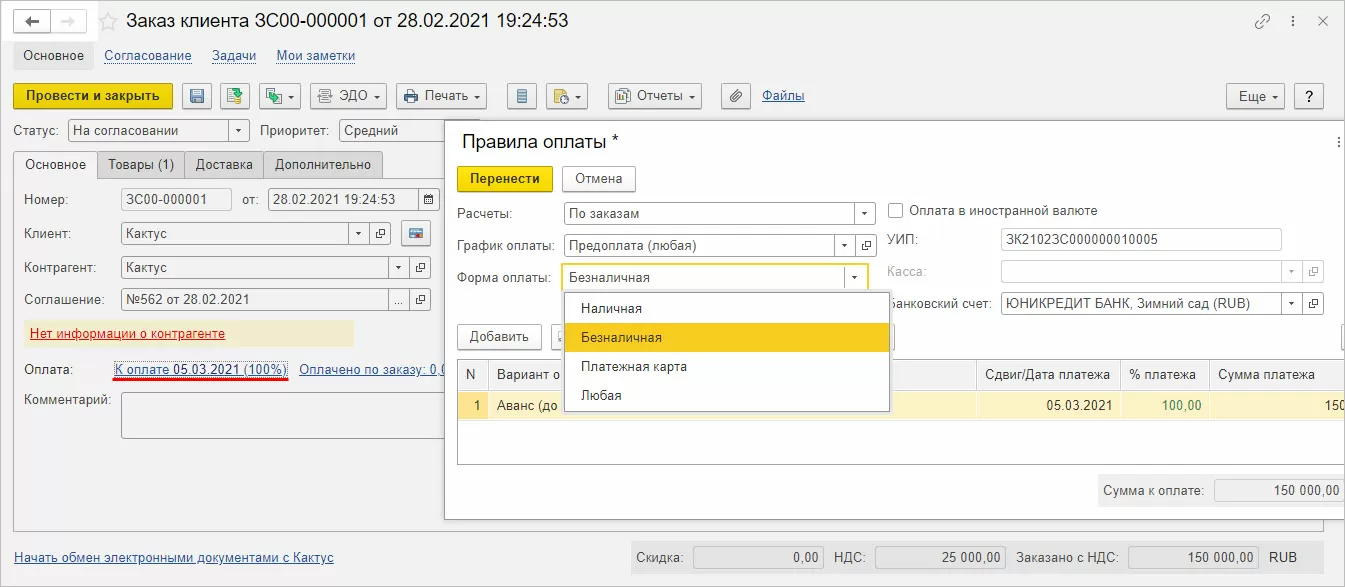Open the Правила оплаты dialog three-dot menu

point(1338,143)
